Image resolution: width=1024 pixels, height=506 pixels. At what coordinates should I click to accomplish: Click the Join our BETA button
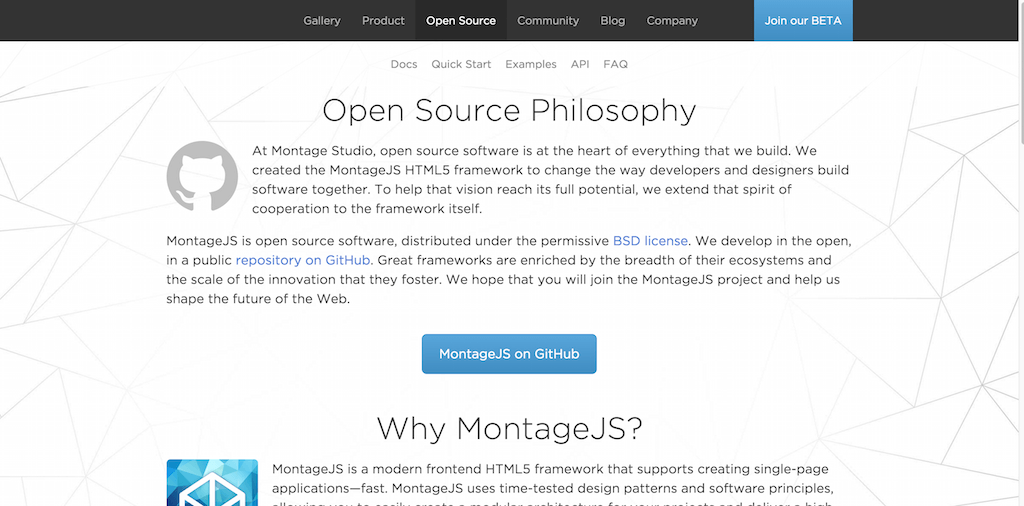(x=803, y=20)
